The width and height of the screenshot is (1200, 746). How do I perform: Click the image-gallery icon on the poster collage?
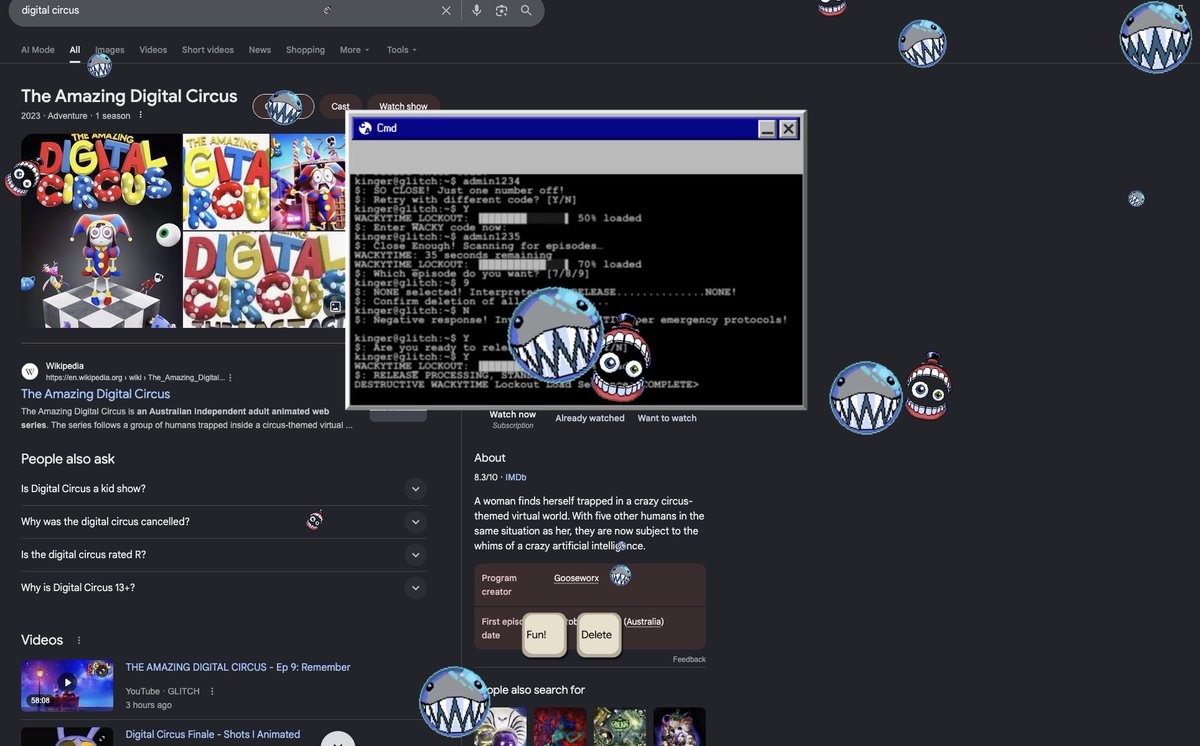336,307
